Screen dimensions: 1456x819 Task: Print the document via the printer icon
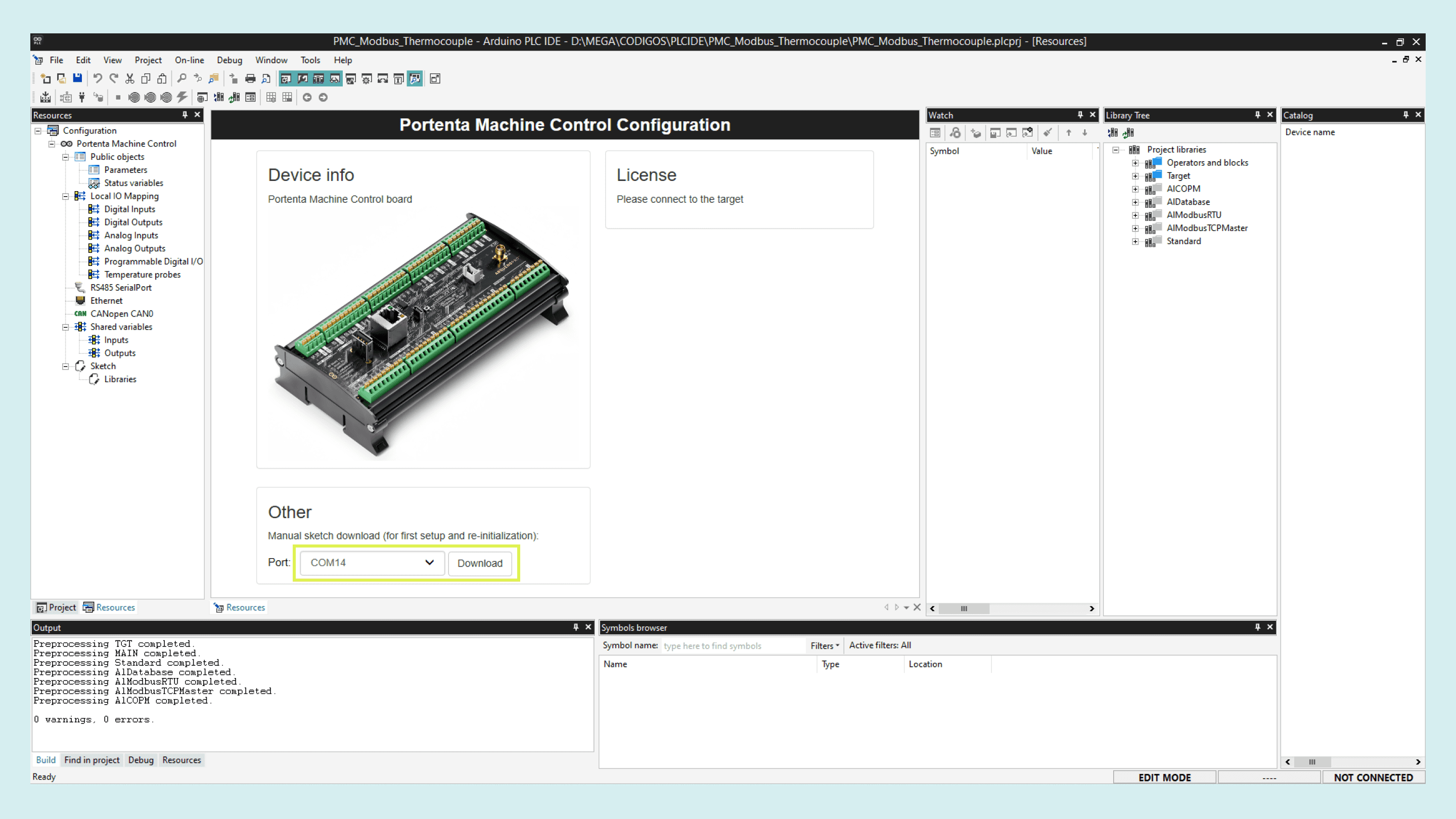tap(250, 78)
